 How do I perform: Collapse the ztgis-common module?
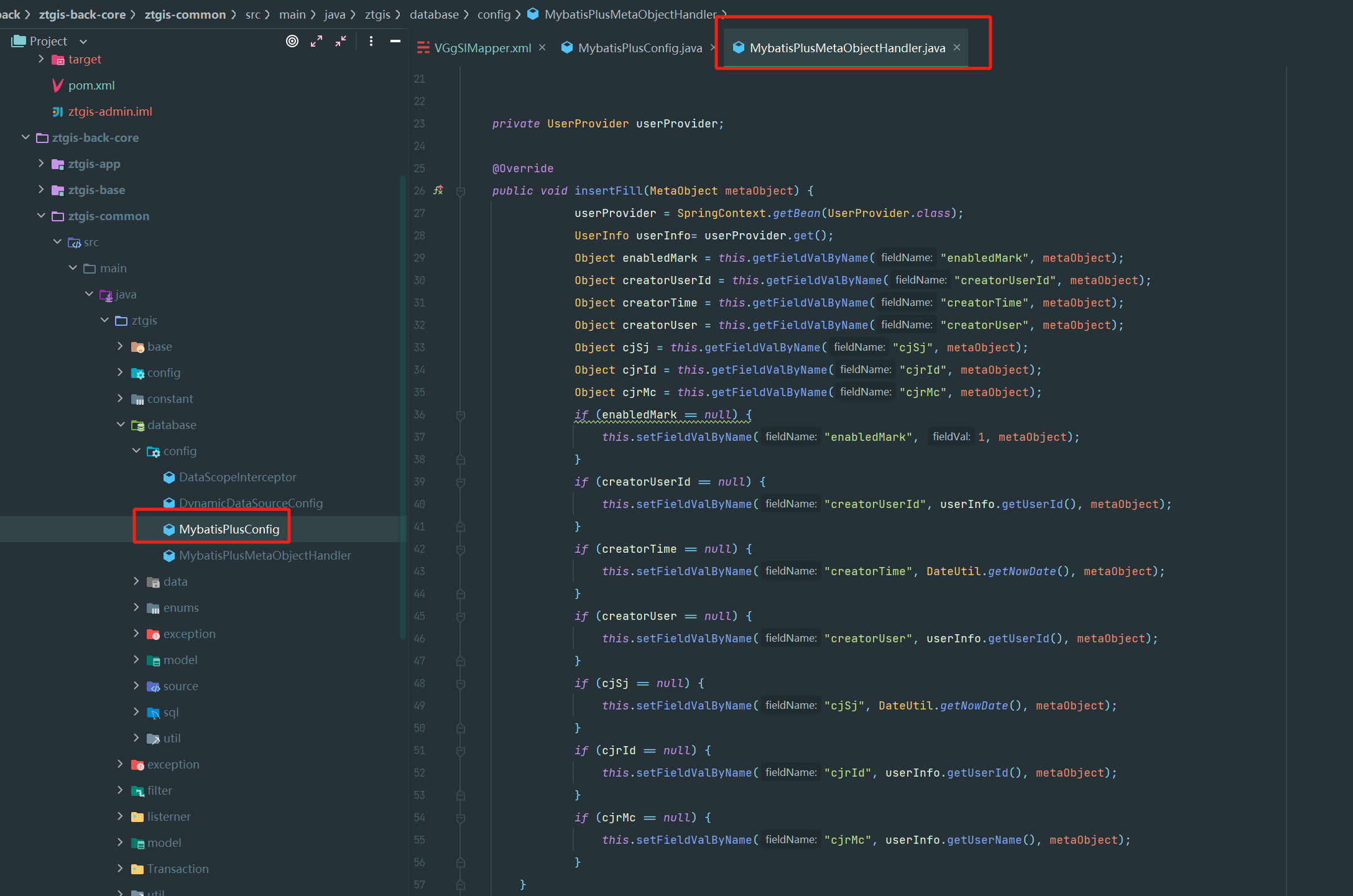41,216
